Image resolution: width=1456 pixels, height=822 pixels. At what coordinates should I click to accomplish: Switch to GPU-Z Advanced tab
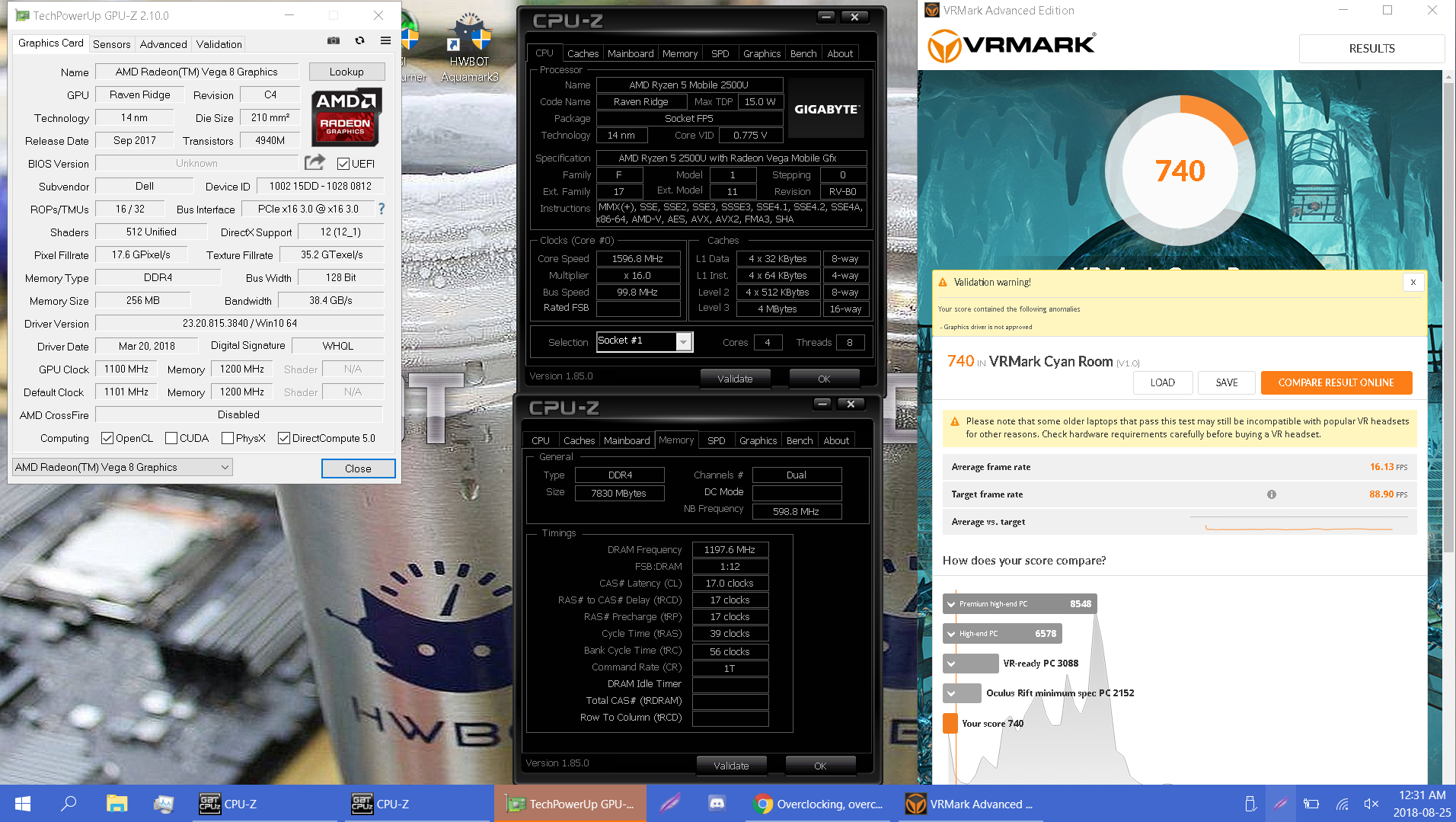(x=163, y=44)
